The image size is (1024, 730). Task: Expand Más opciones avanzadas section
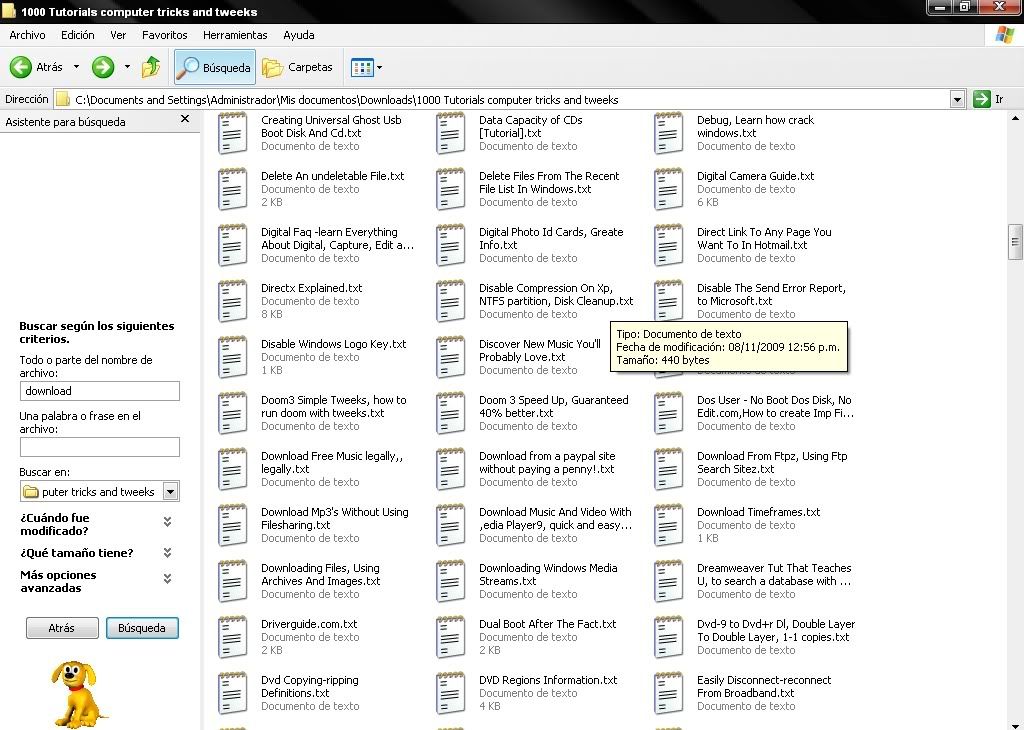[x=167, y=579]
